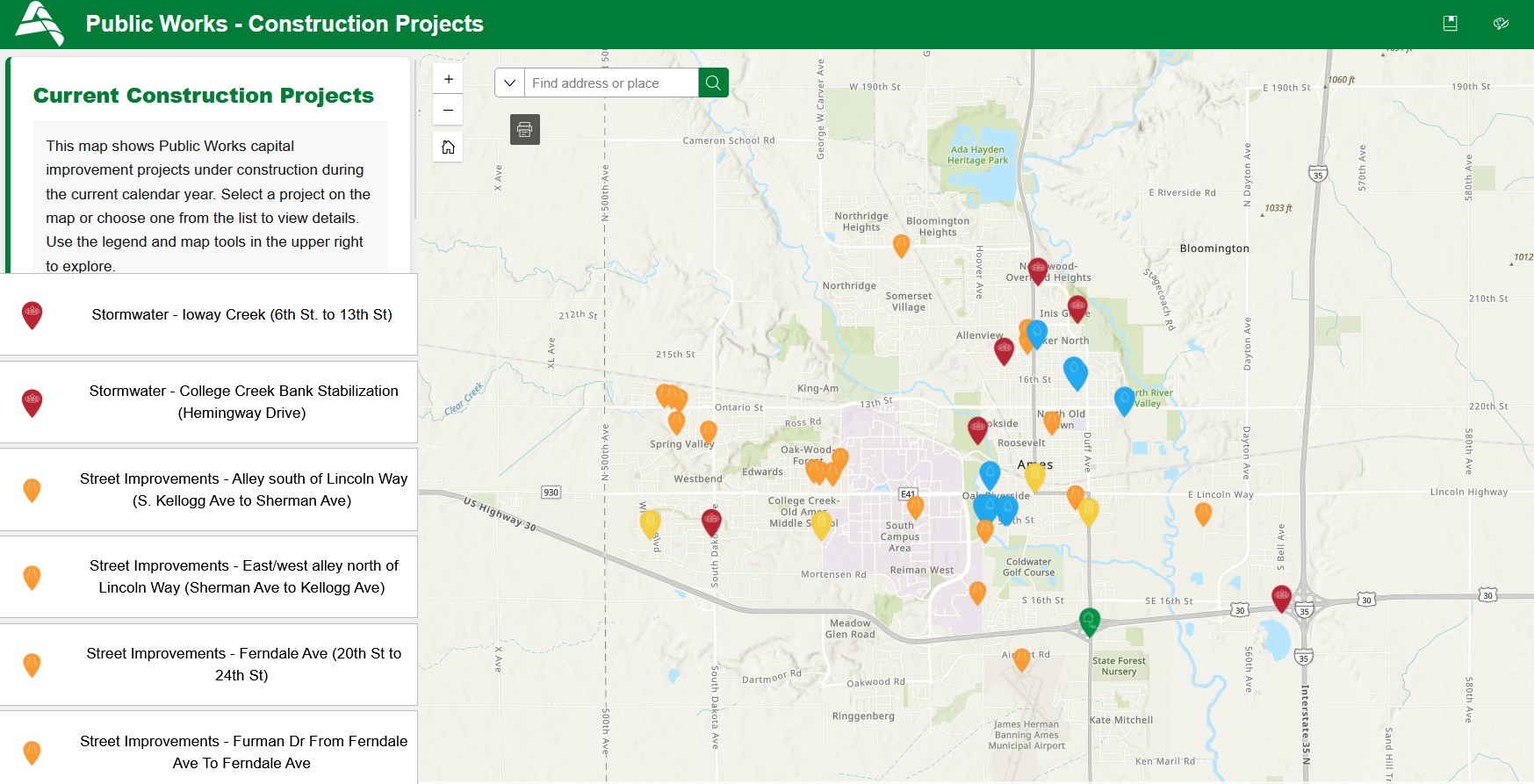Open the legend/layers icon in the header

pyautogui.click(x=1502, y=24)
